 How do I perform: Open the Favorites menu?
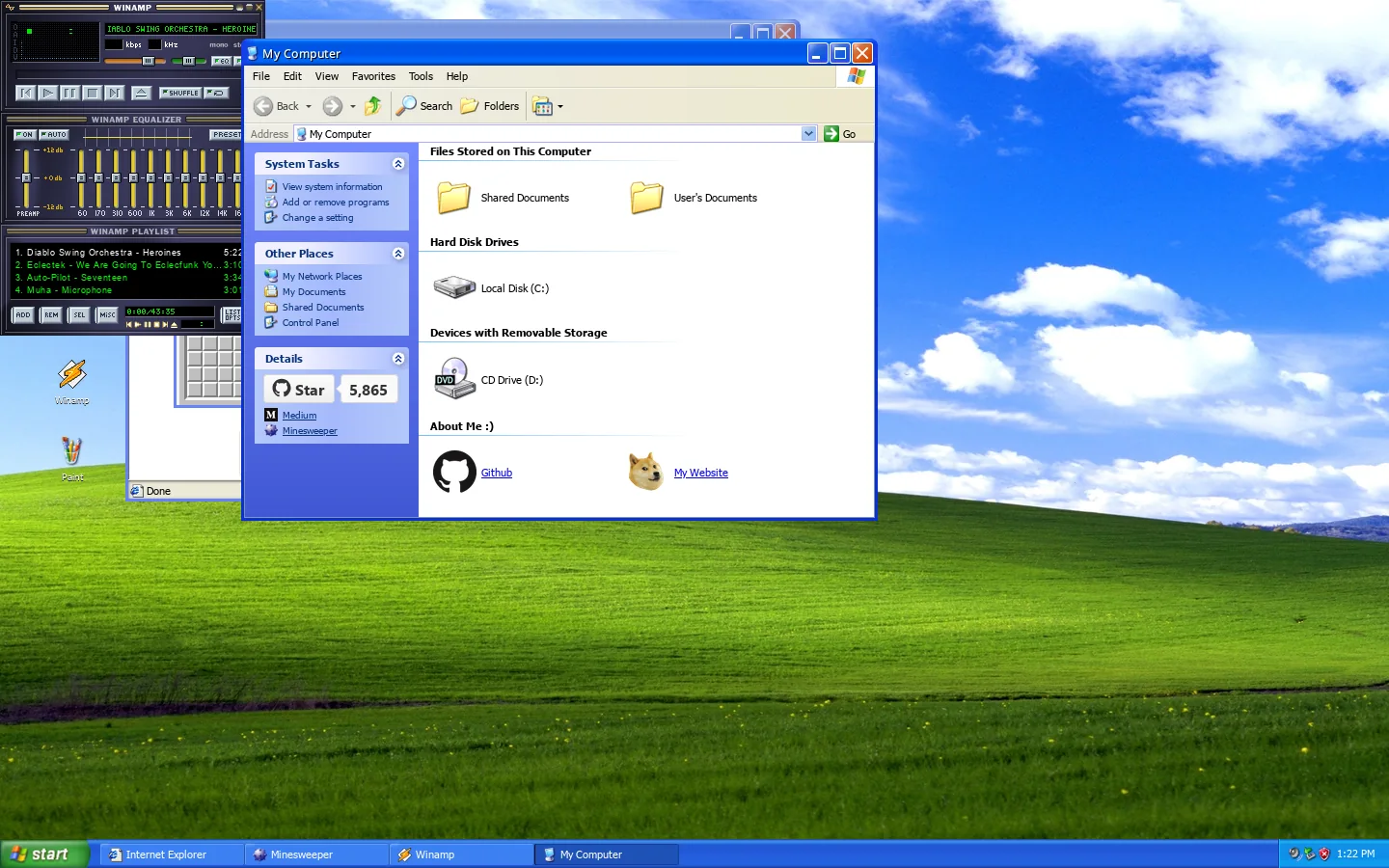(373, 76)
